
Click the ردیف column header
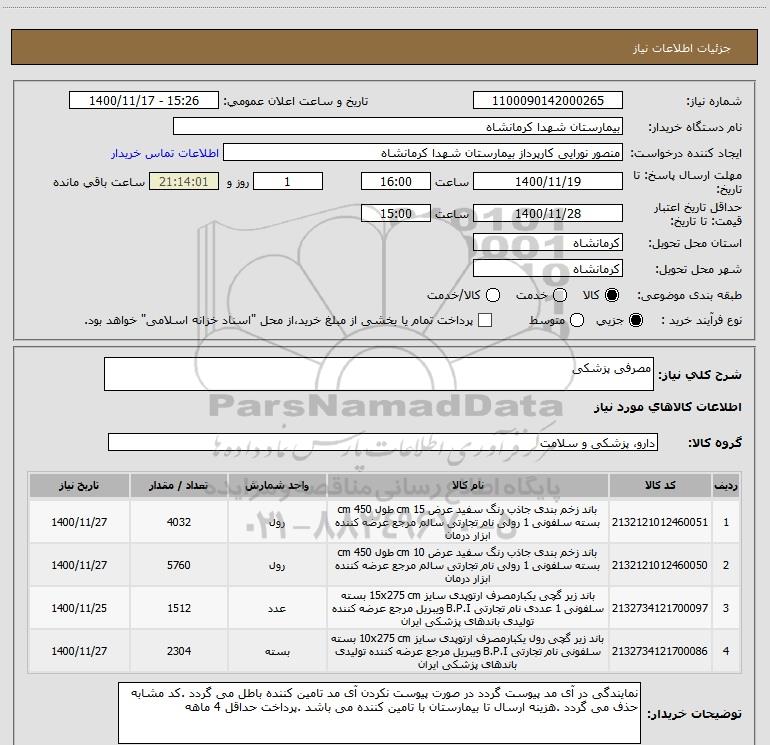coord(726,486)
